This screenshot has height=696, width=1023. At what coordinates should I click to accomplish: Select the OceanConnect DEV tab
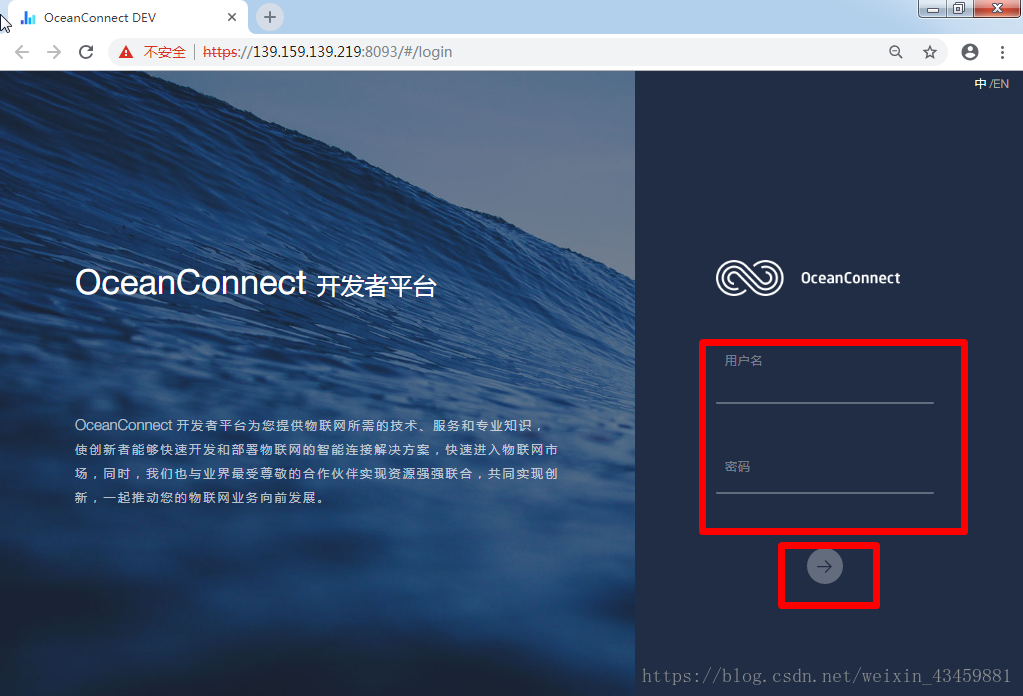[128, 18]
